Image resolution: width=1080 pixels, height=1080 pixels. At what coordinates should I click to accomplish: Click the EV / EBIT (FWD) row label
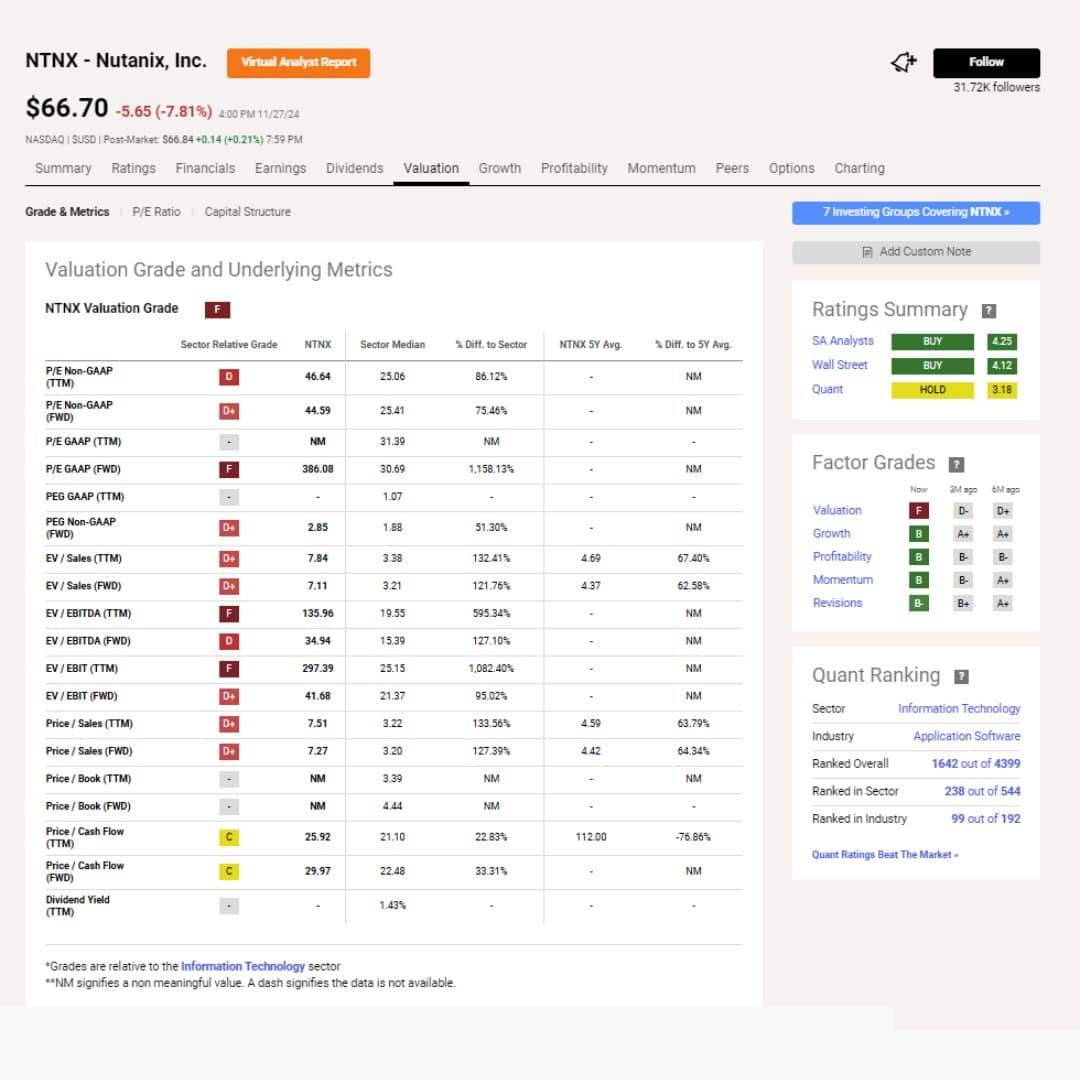81,696
